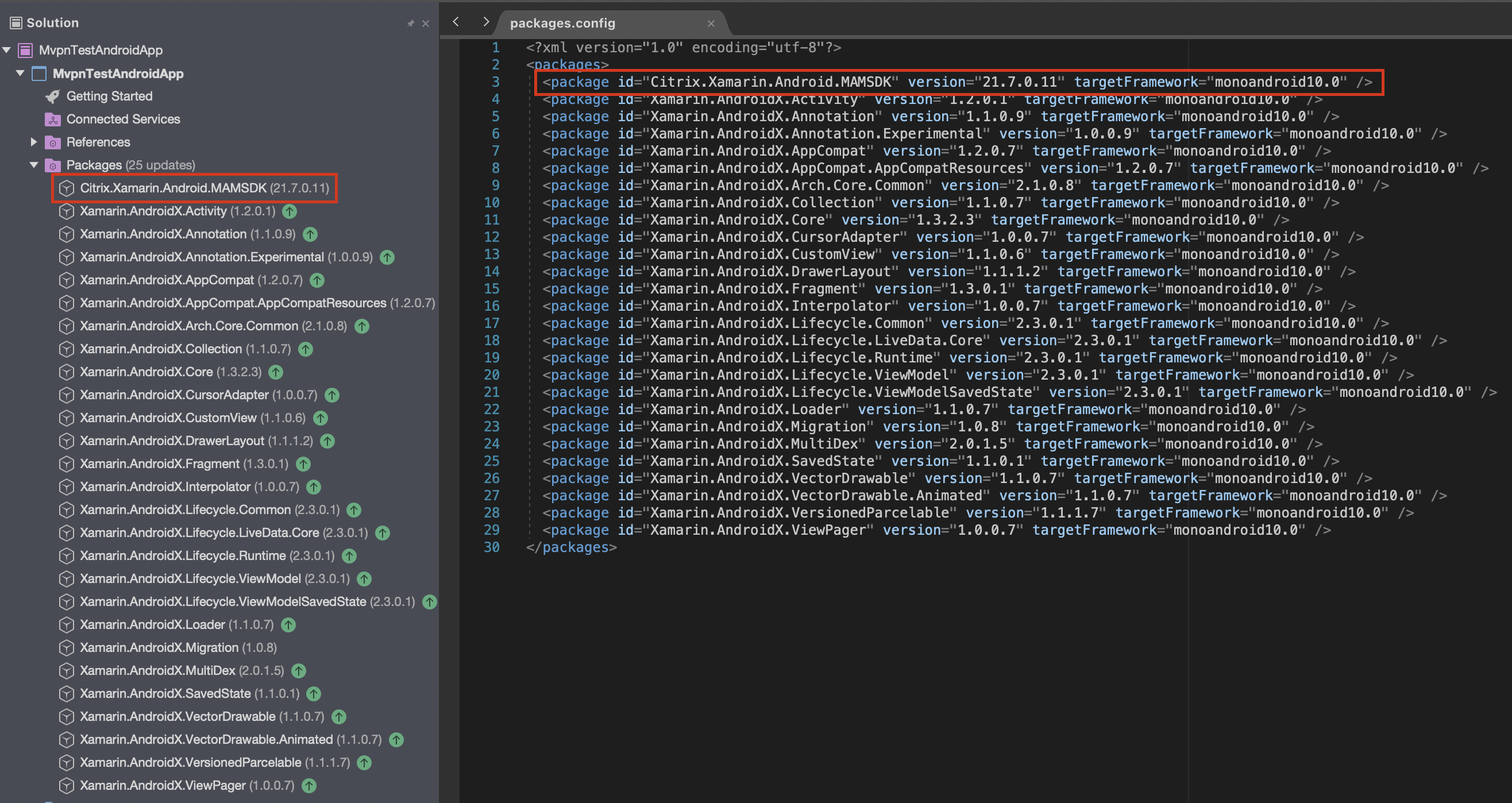Navigate forward with the right arrow
Viewport: 1512px width, 803px height.
[x=485, y=22]
